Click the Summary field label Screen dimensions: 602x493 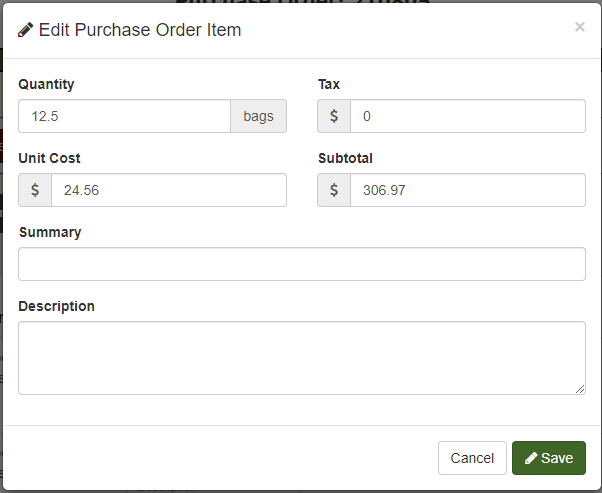click(x=50, y=232)
